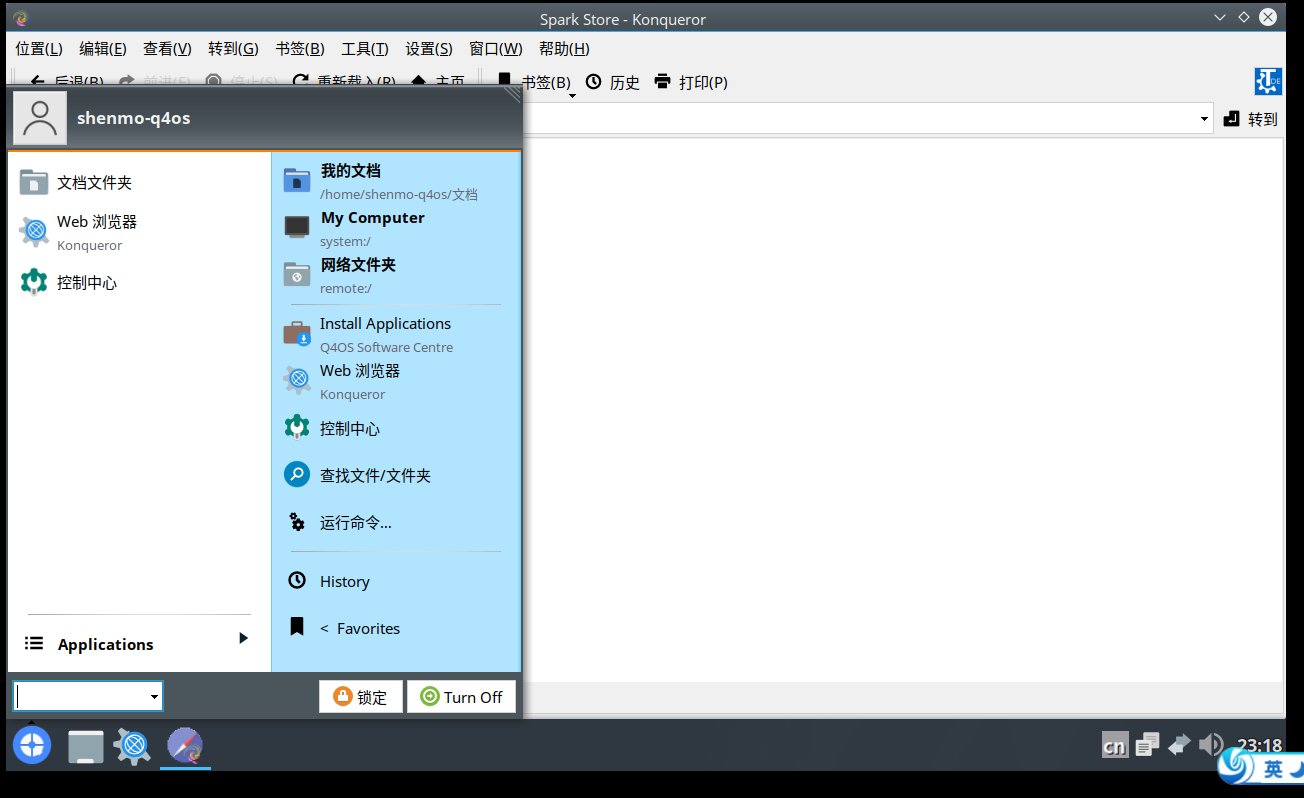This screenshot has height=798, width=1304.
Task: Click the start menu search input field
Action: tap(80, 697)
